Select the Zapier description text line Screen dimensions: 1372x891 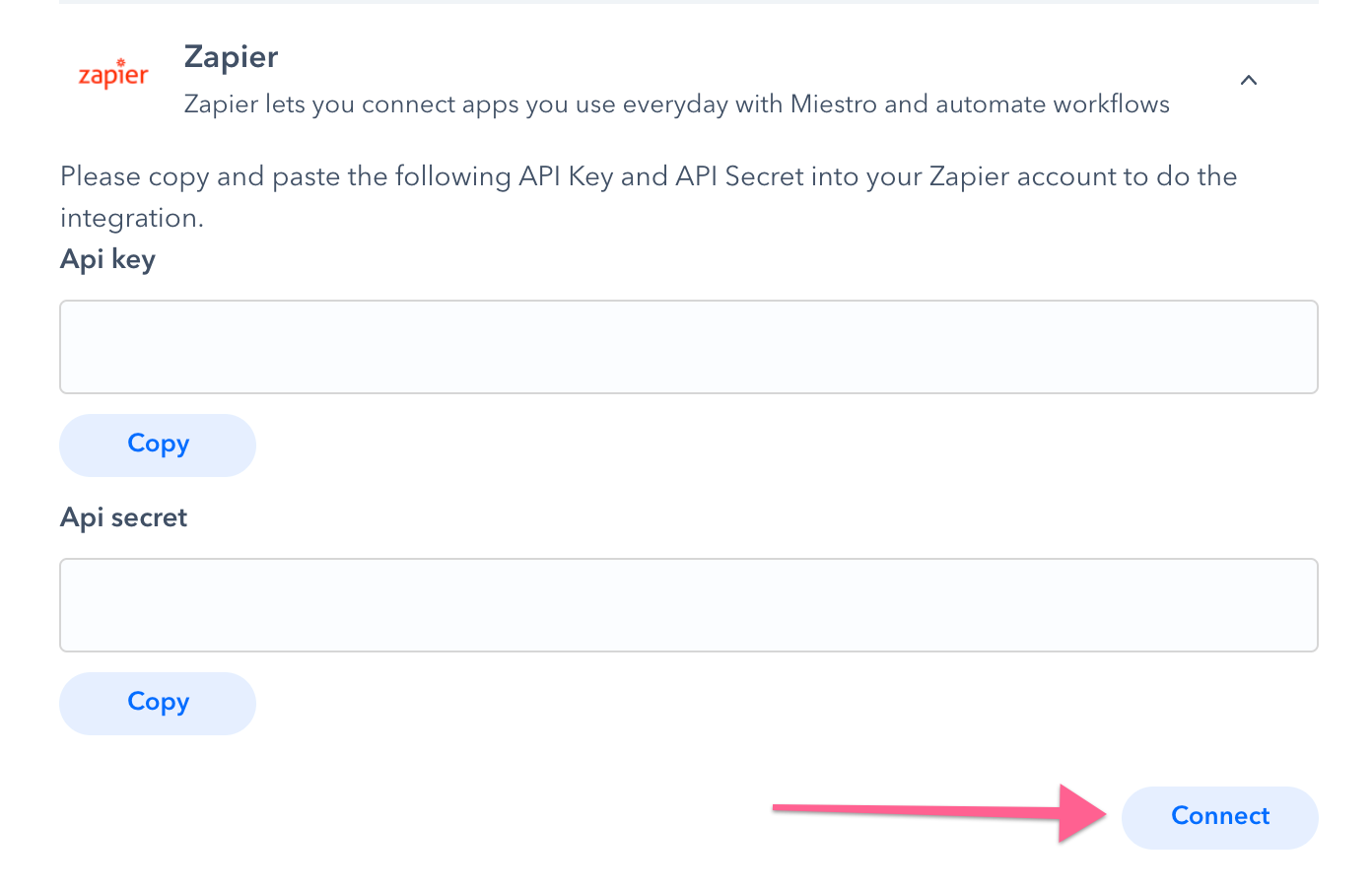point(676,104)
